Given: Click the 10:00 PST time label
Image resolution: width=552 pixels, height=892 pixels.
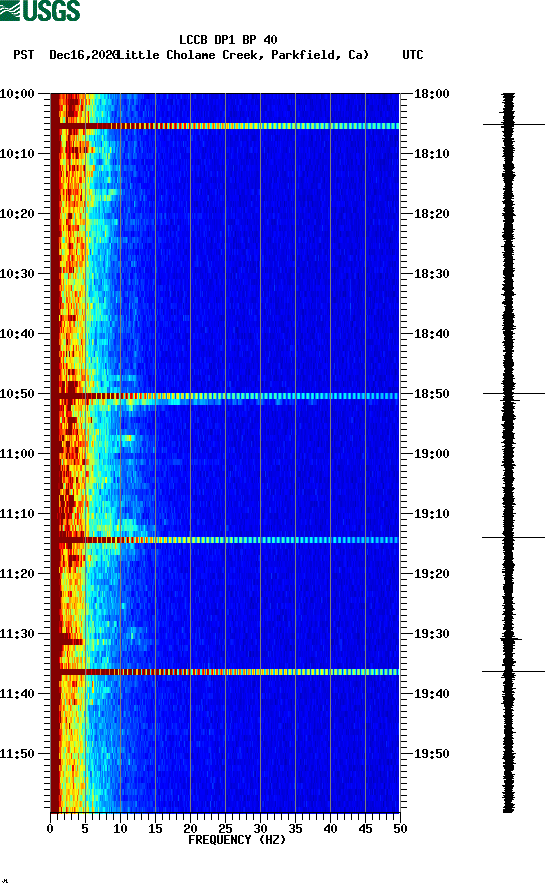Looking at the screenshot, I should click(17, 94).
